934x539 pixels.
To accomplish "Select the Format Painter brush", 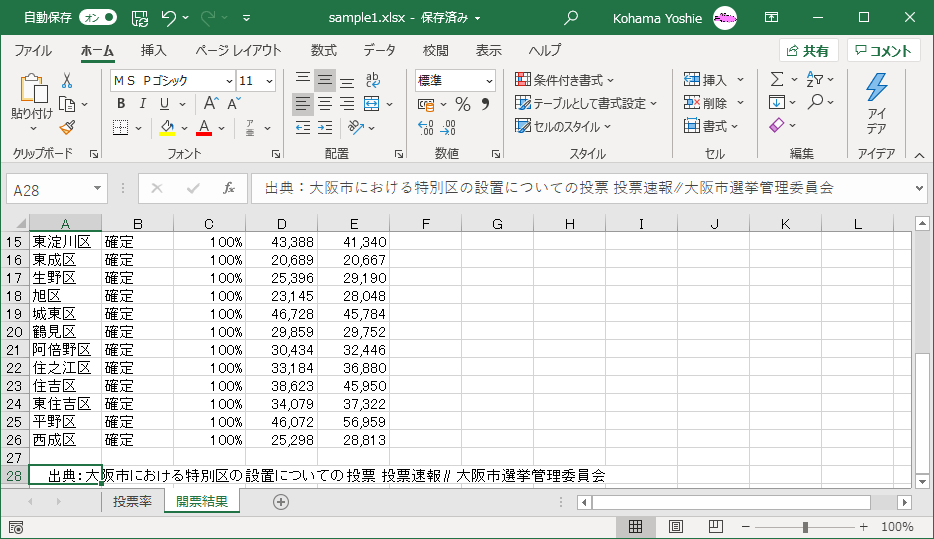I will [x=67, y=127].
